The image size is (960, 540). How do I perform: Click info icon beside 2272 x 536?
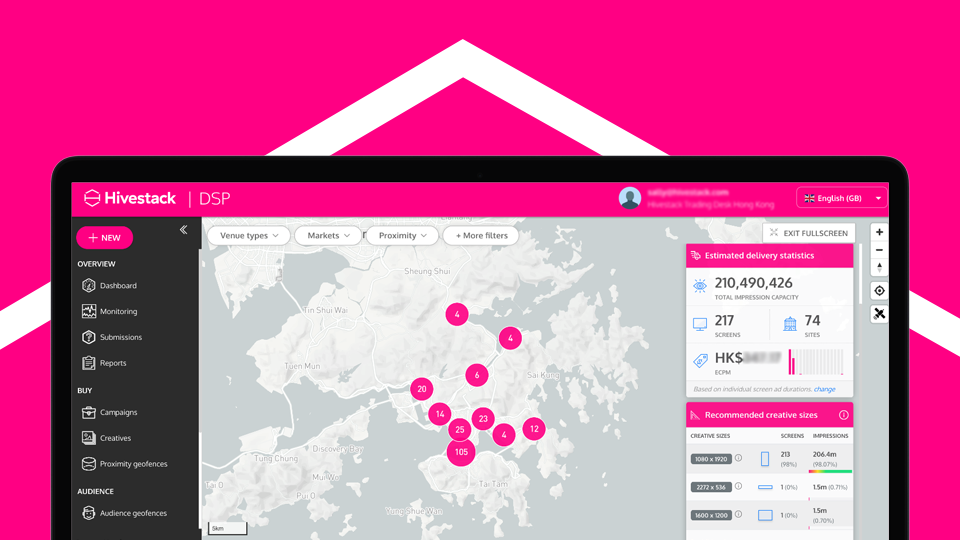(738, 486)
